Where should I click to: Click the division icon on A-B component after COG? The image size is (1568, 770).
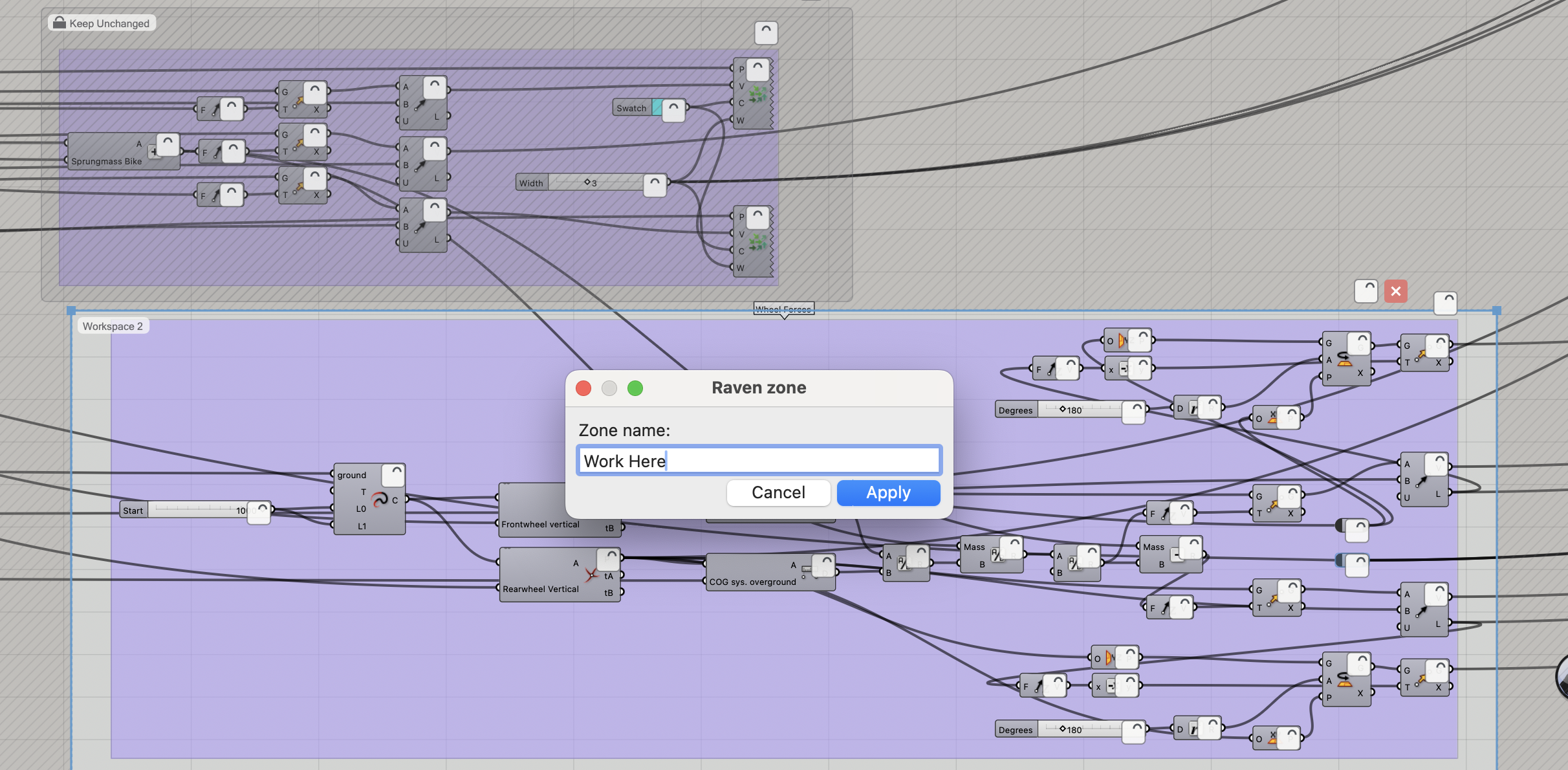[903, 564]
